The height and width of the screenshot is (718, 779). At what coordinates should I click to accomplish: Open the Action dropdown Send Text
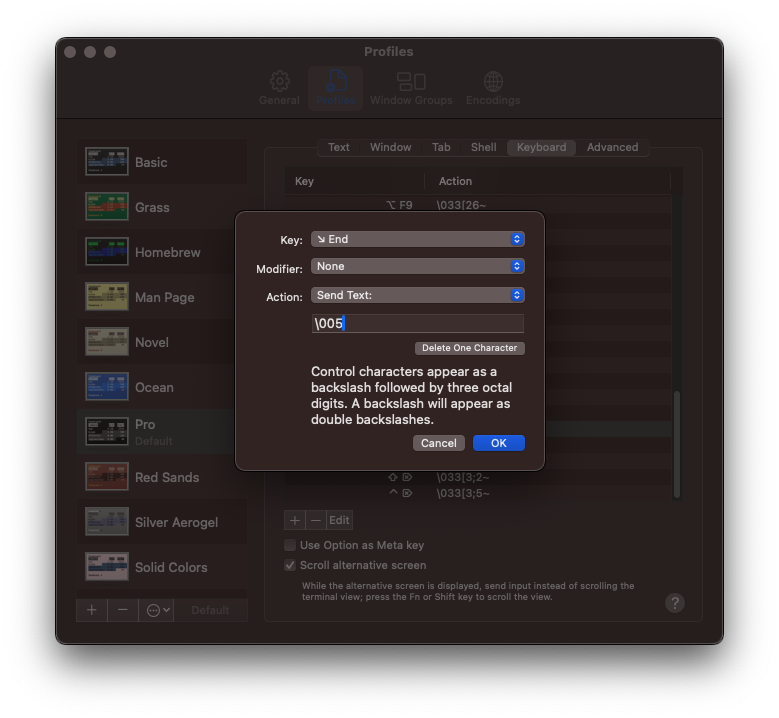click(x=417, y=295)
